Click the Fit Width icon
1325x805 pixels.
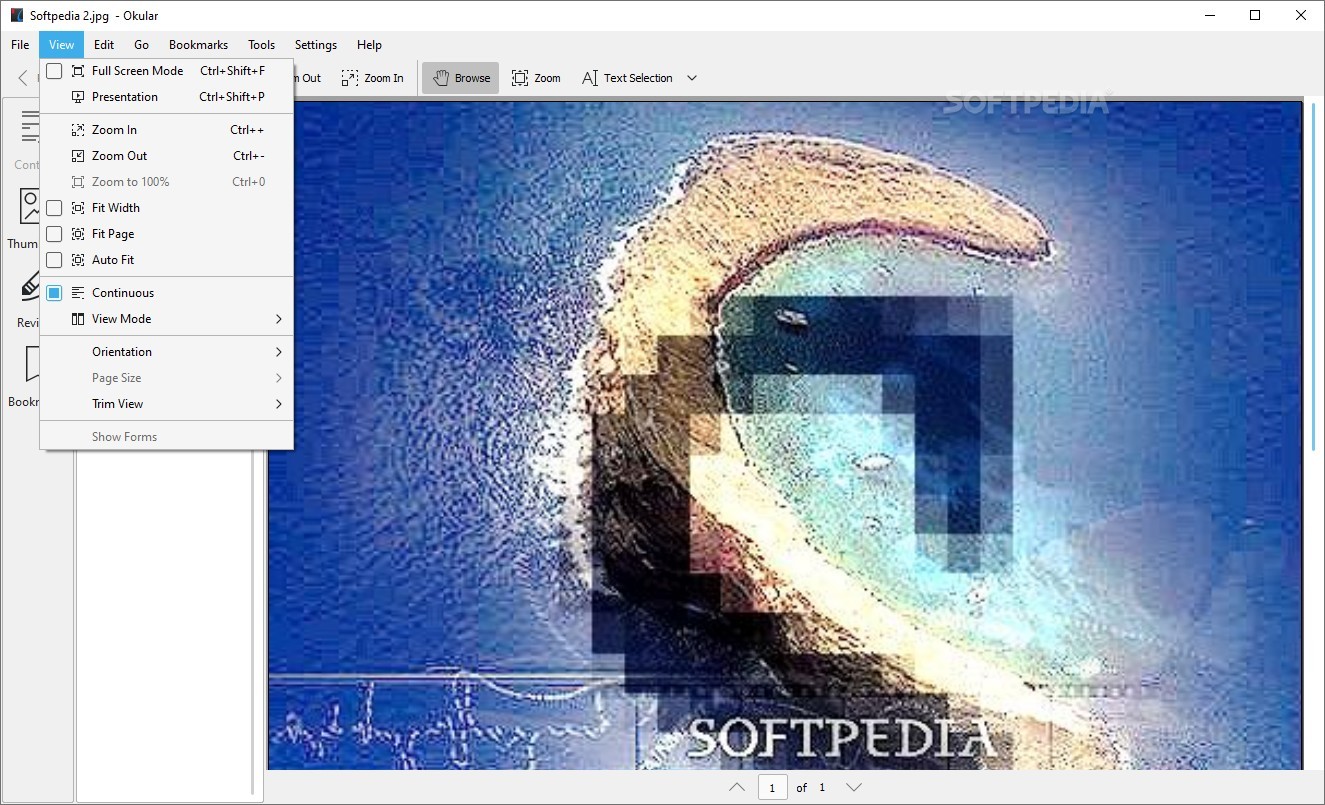pyautogui.click(x=78, y=208)
